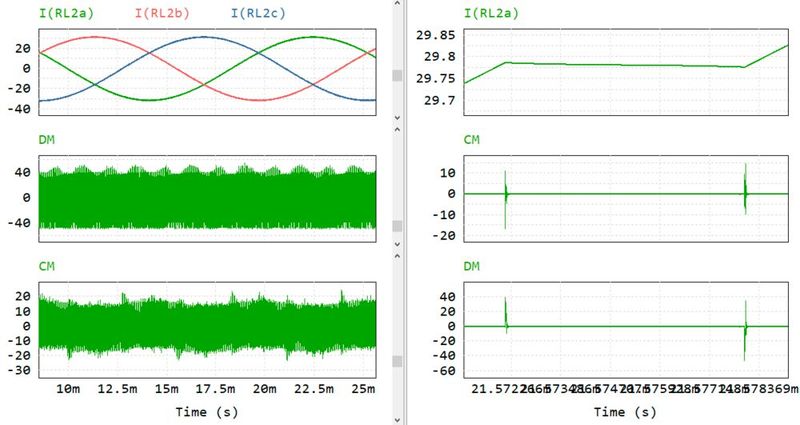Click the Time (s) axis label under right plots

click(625, 412)
